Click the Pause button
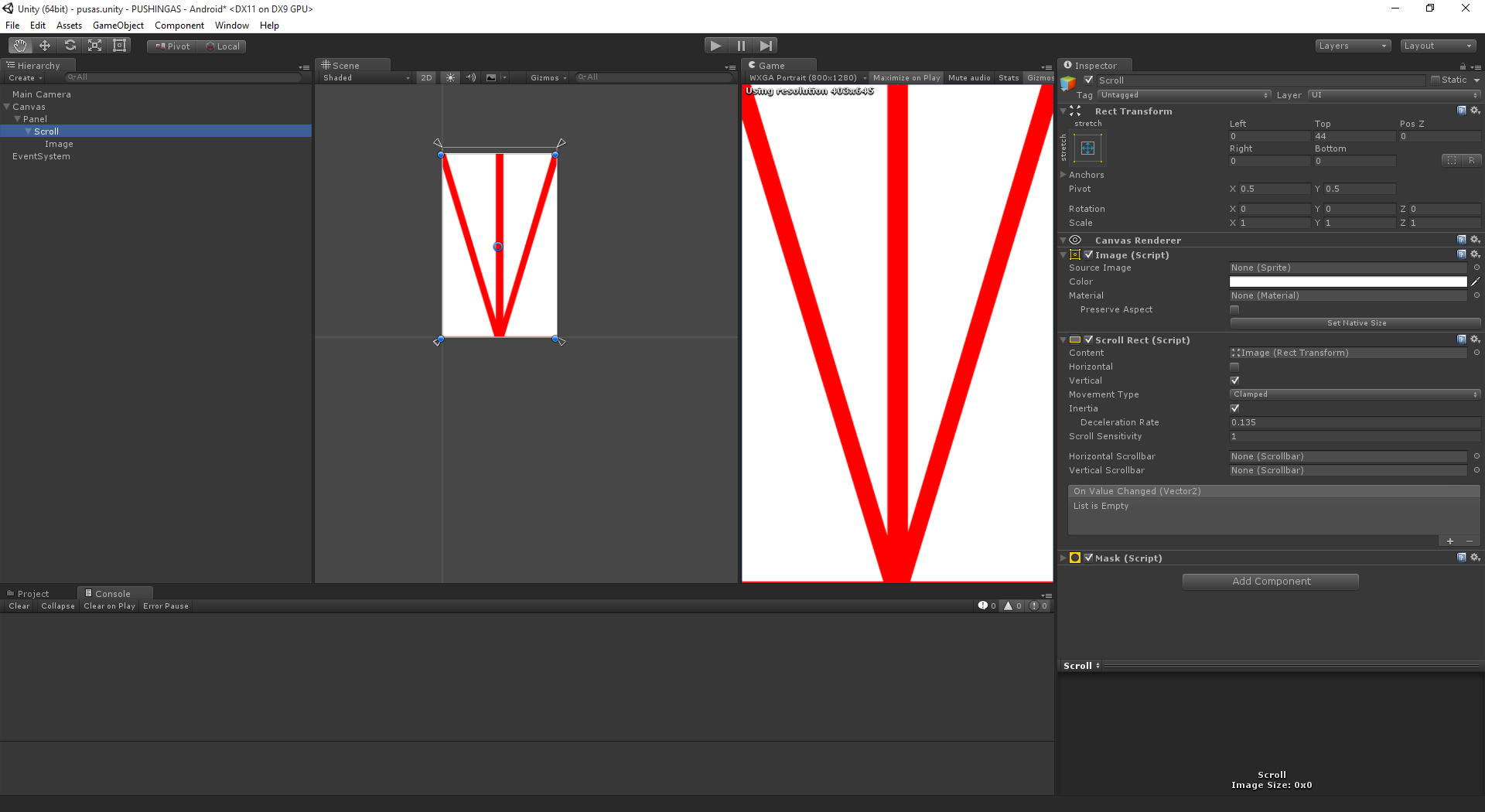 [741, 46]
